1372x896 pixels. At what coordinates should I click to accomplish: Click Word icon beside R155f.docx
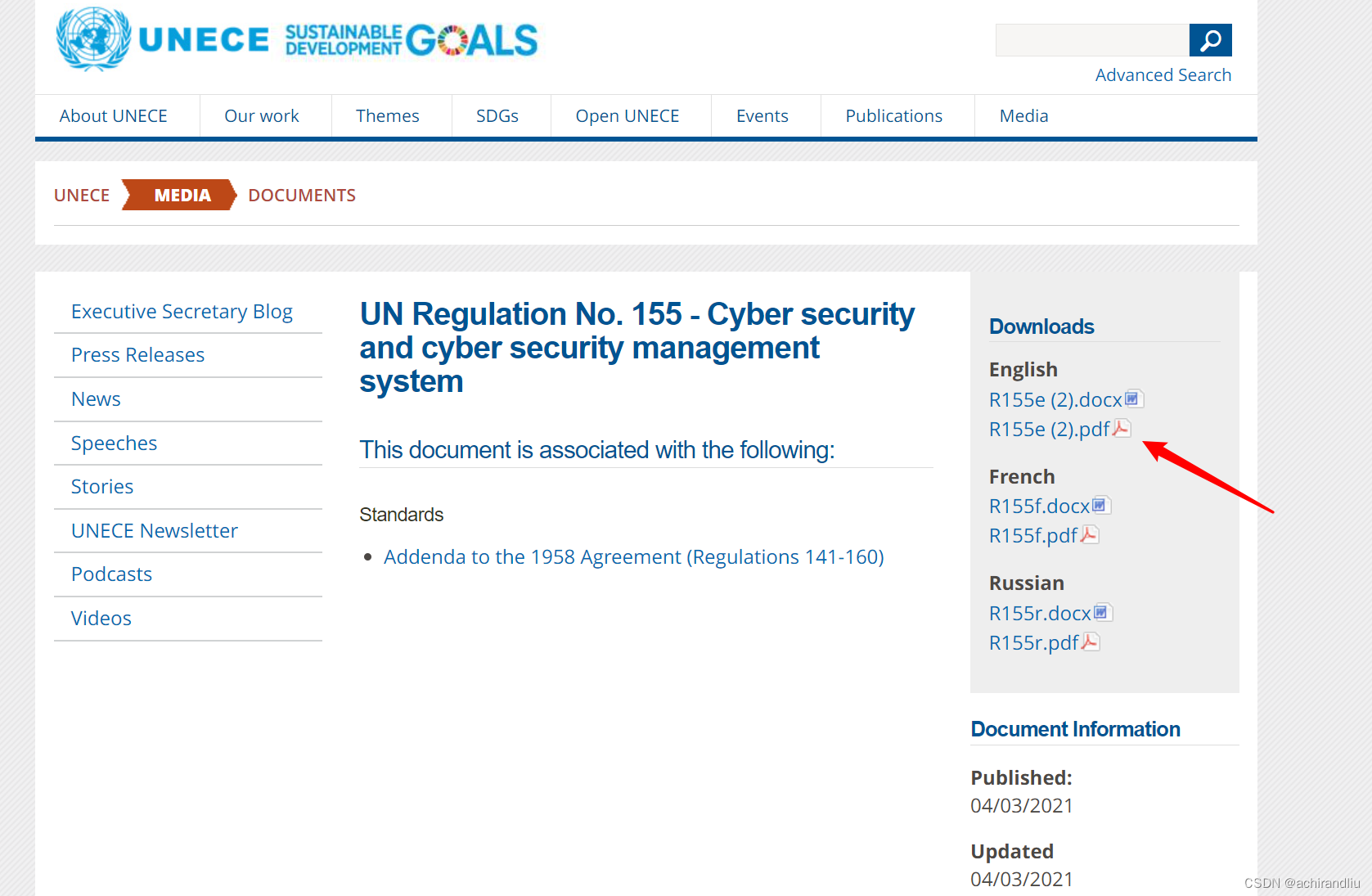coord(1101,505)
